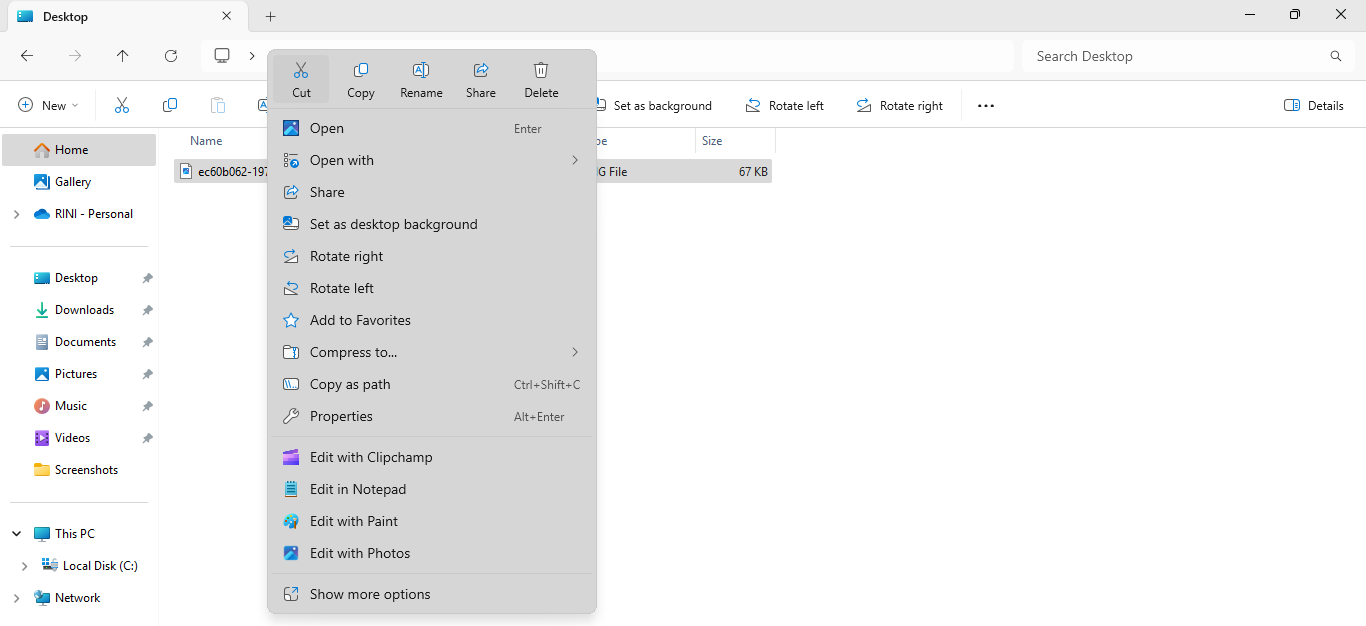Open the New dropdown in toolbar
1366x626 pixels.
(x=48, y=106)
